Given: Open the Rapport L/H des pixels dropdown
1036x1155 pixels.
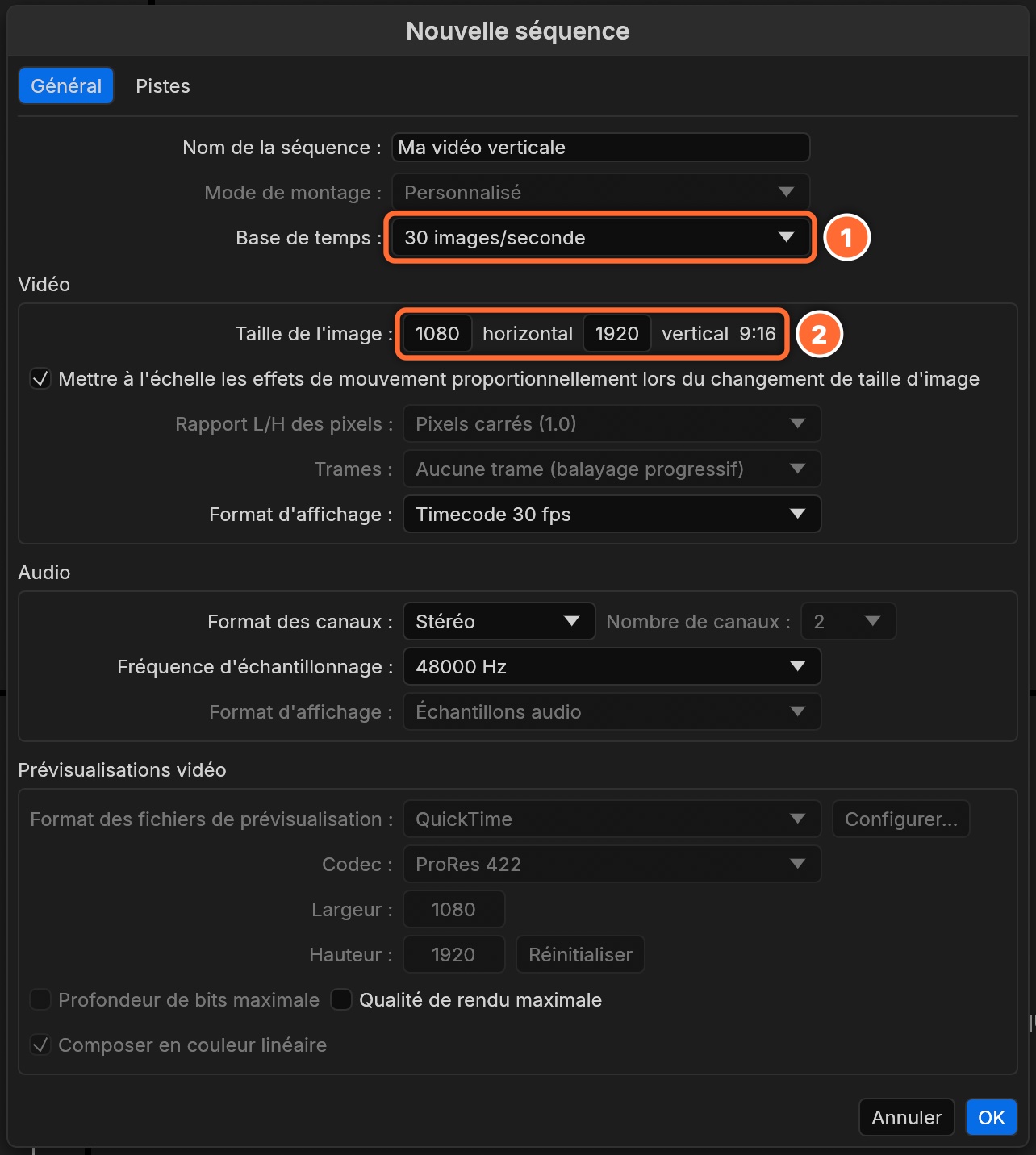Looking at the screenshot, I should tap(612, 424).
